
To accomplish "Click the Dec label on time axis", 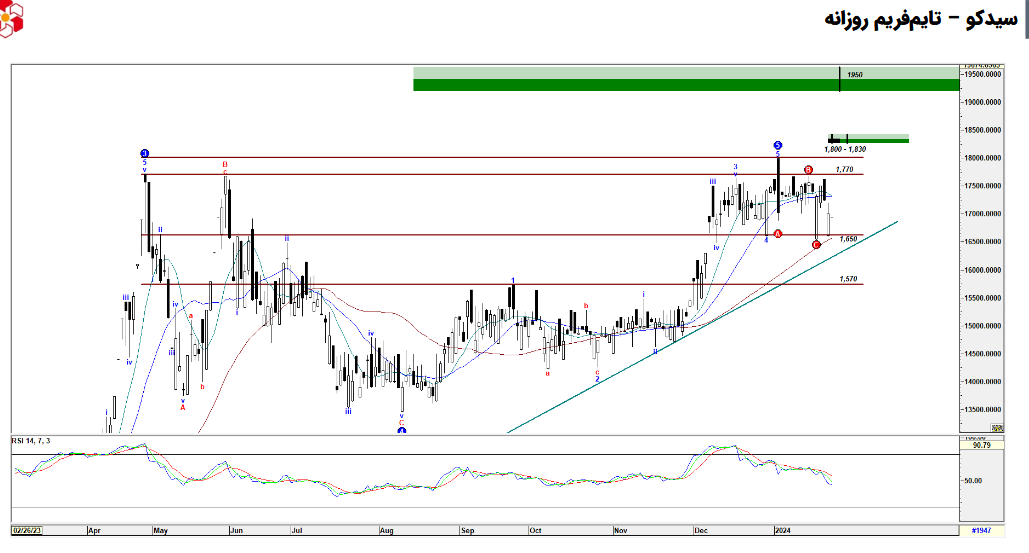I will tap(701, 529).
